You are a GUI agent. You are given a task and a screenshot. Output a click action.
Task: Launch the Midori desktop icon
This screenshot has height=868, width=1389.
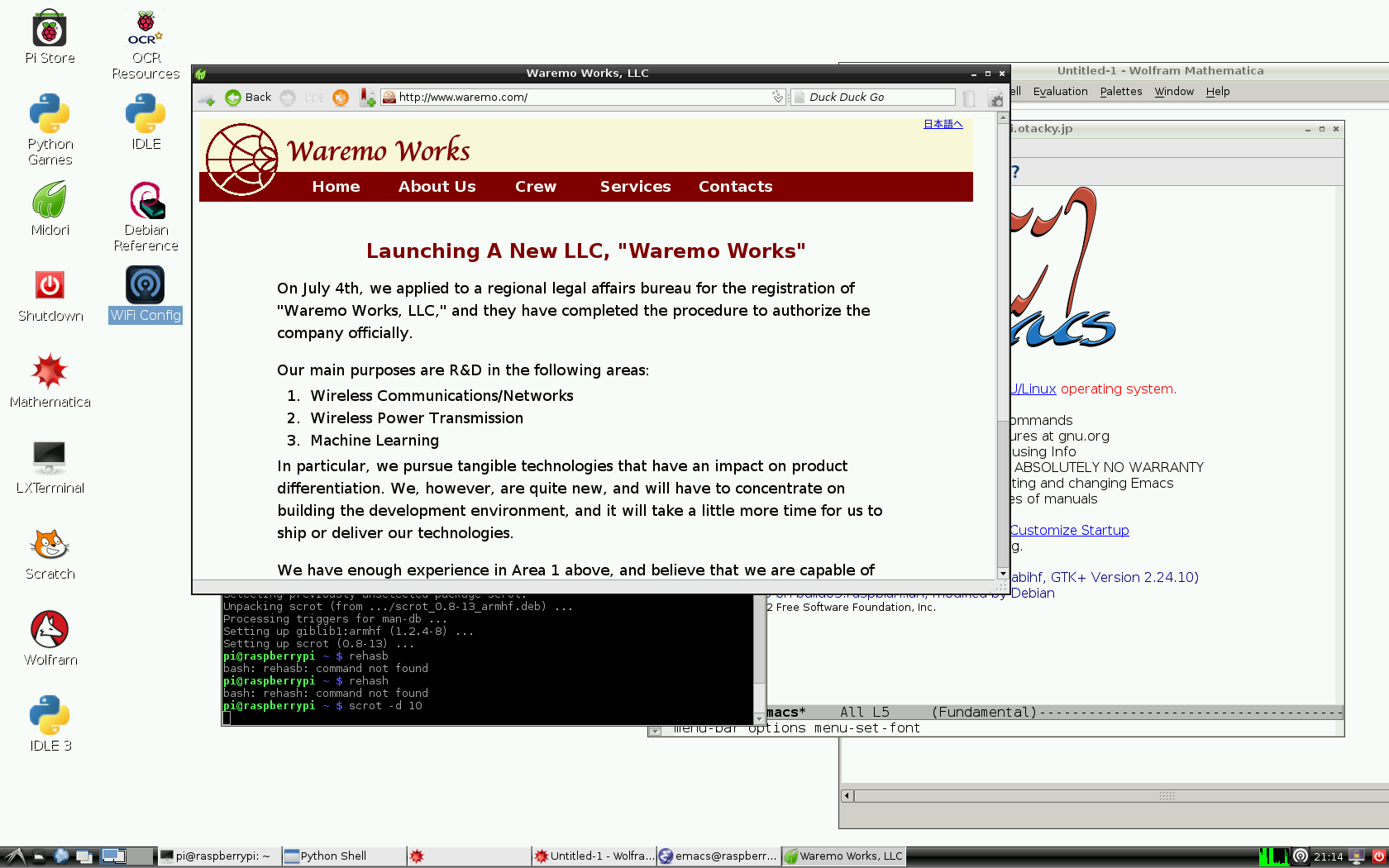50,208
